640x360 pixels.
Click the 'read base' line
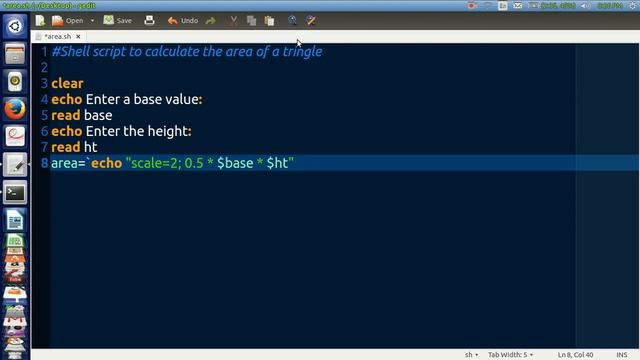(82, 115)
